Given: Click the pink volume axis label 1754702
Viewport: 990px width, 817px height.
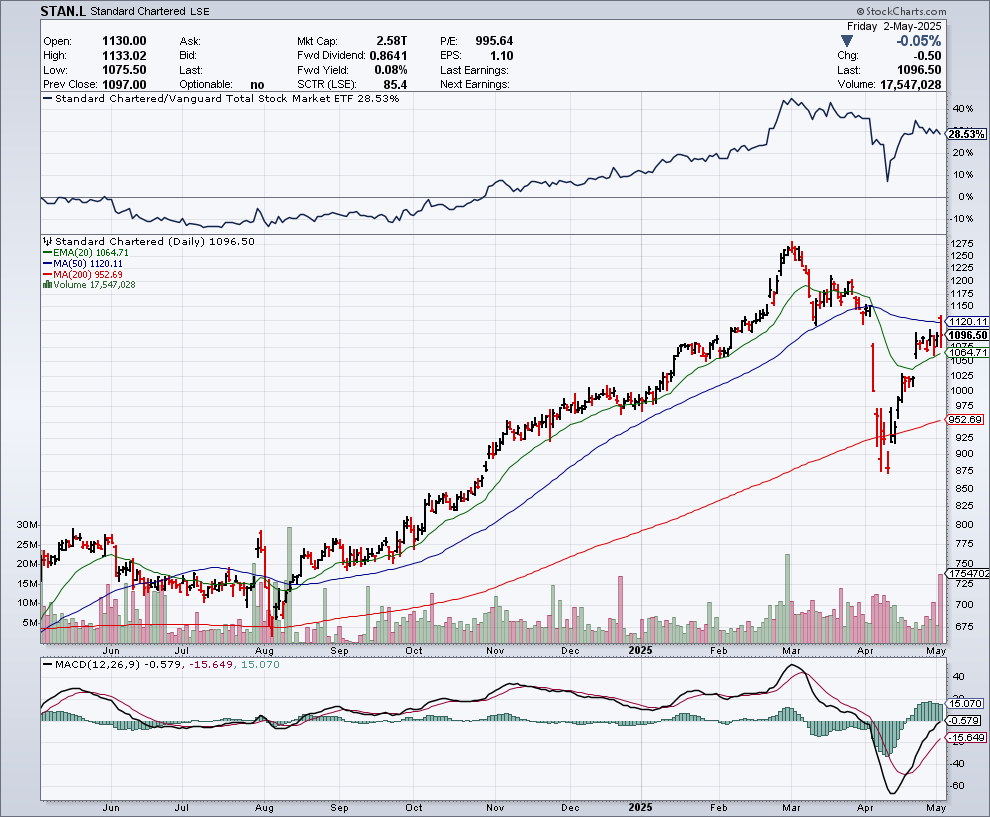Looking at the screenshot, I should (969, 573).
